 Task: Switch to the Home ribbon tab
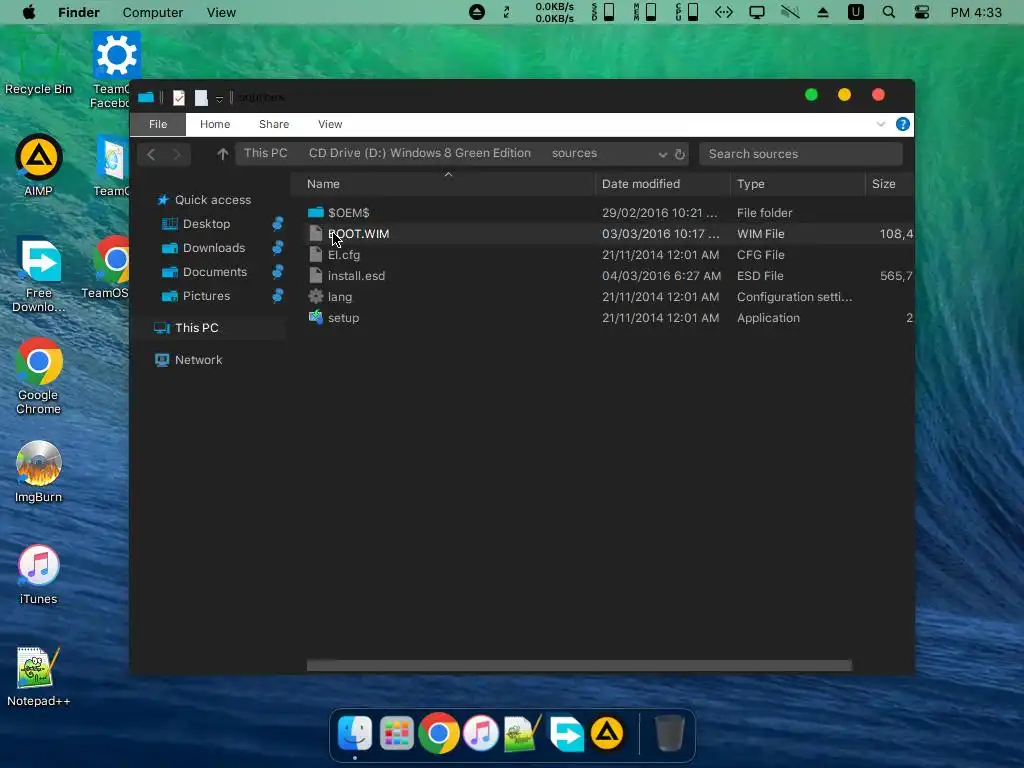215,124
